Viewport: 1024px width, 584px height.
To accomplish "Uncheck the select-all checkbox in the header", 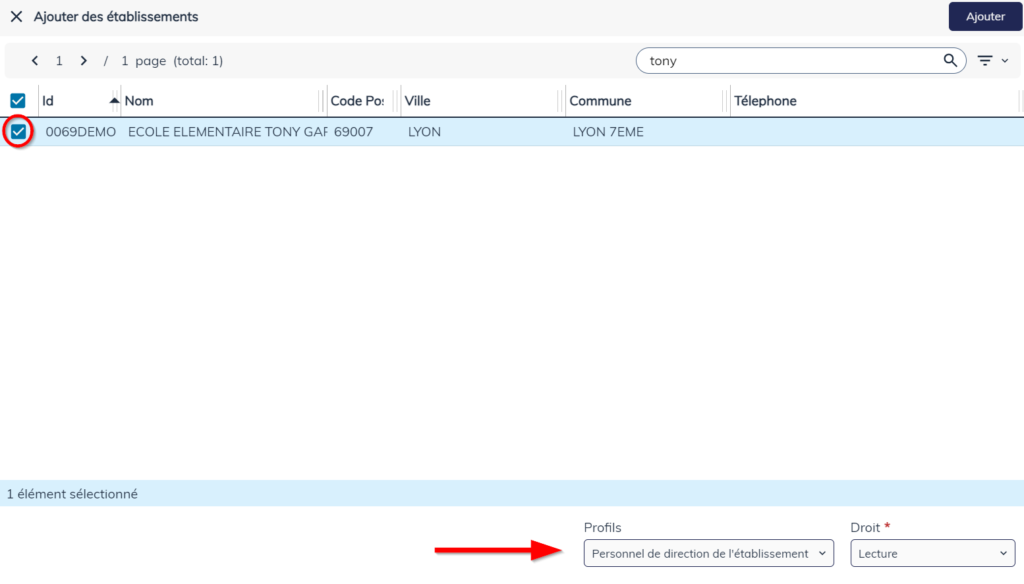I will 16,100.
